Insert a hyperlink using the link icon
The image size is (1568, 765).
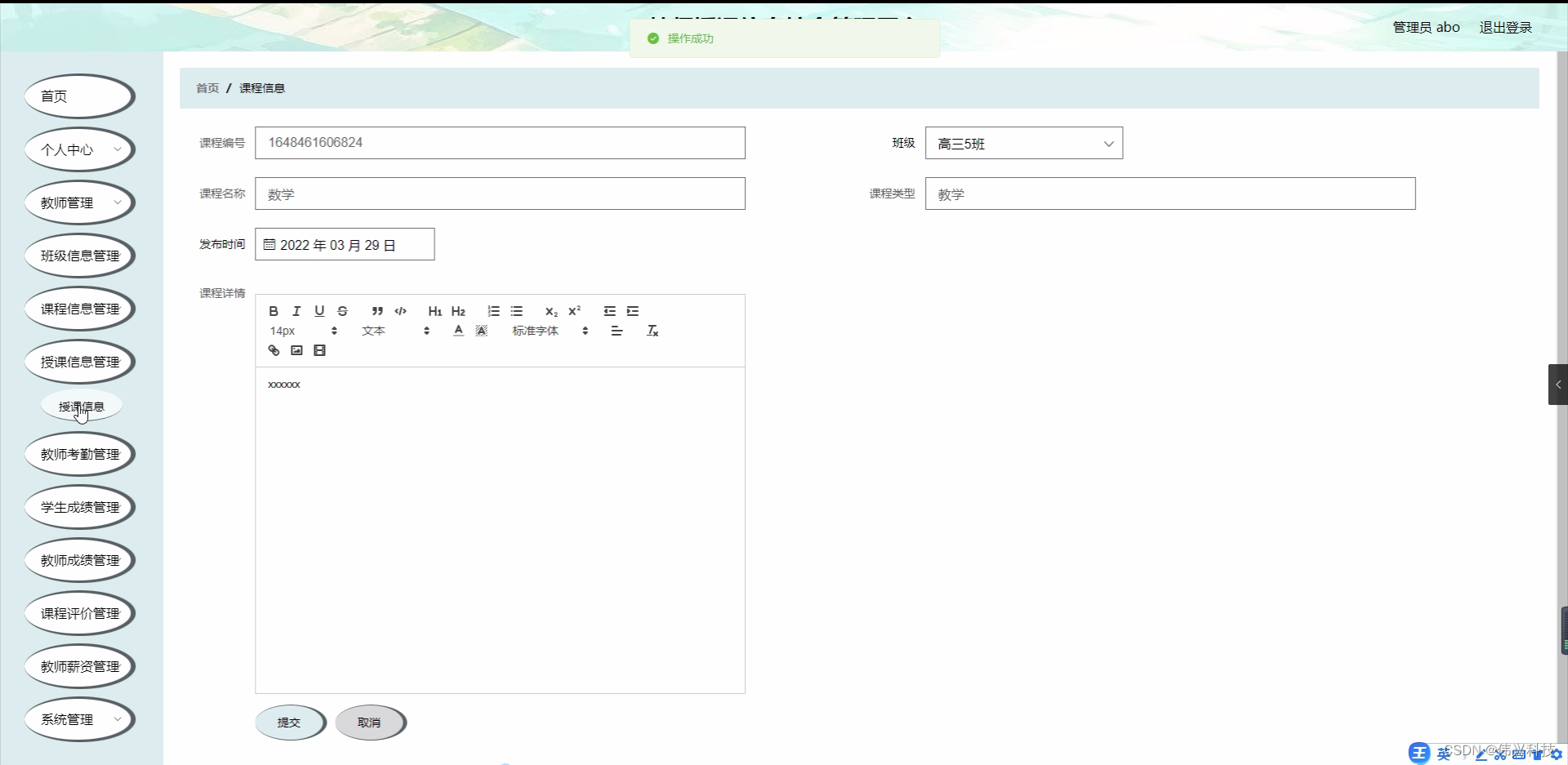pyautogui.click(x=274, y=350)
